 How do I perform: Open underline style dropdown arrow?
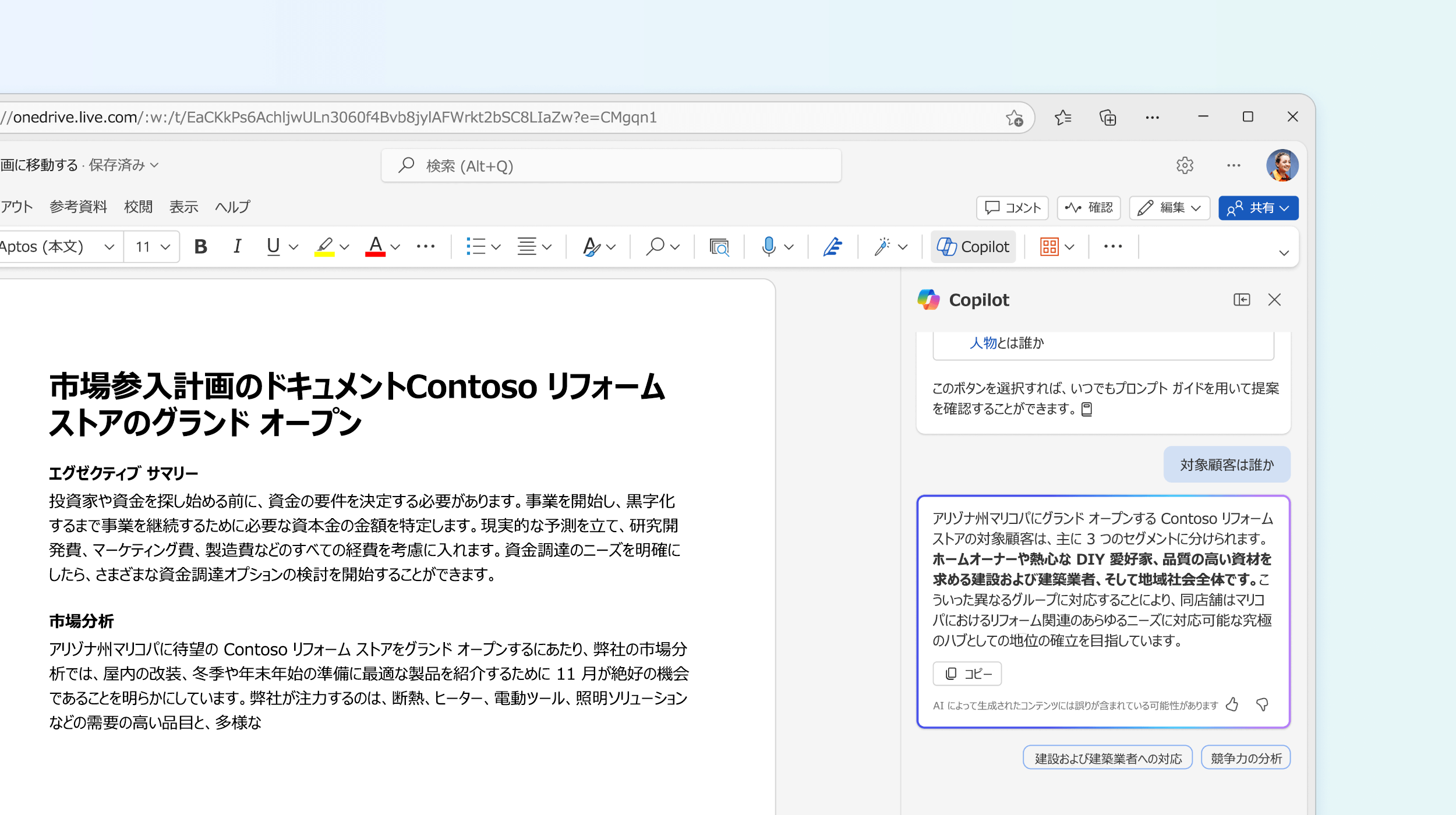(294, 247)
